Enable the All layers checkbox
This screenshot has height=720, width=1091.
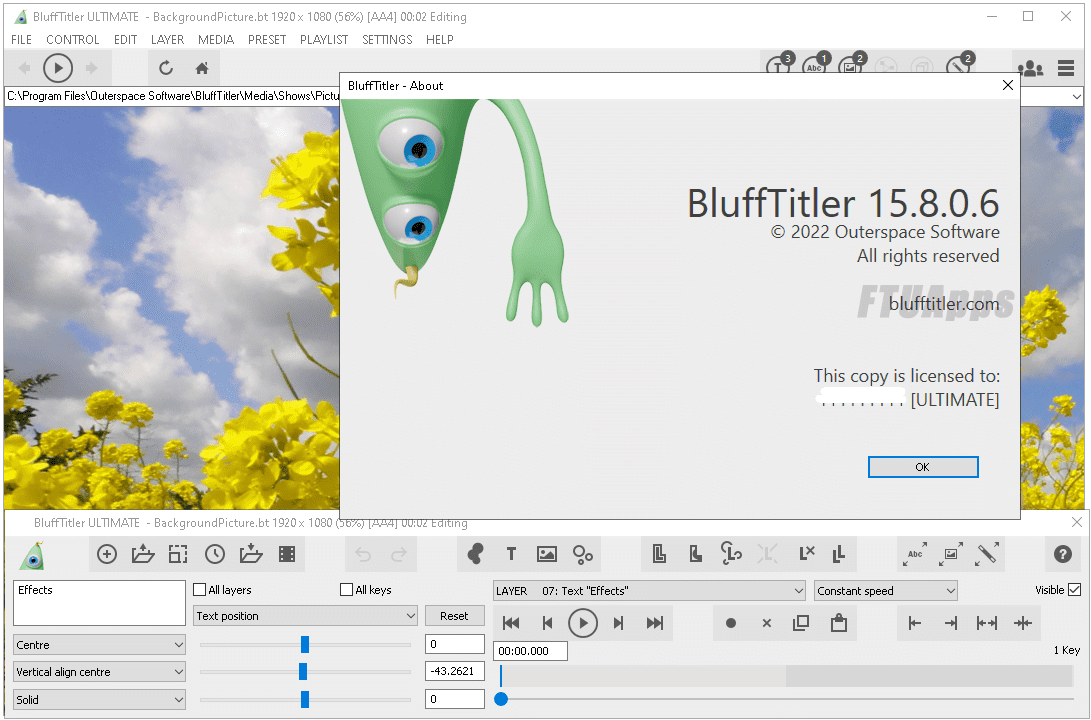point(200,590)
